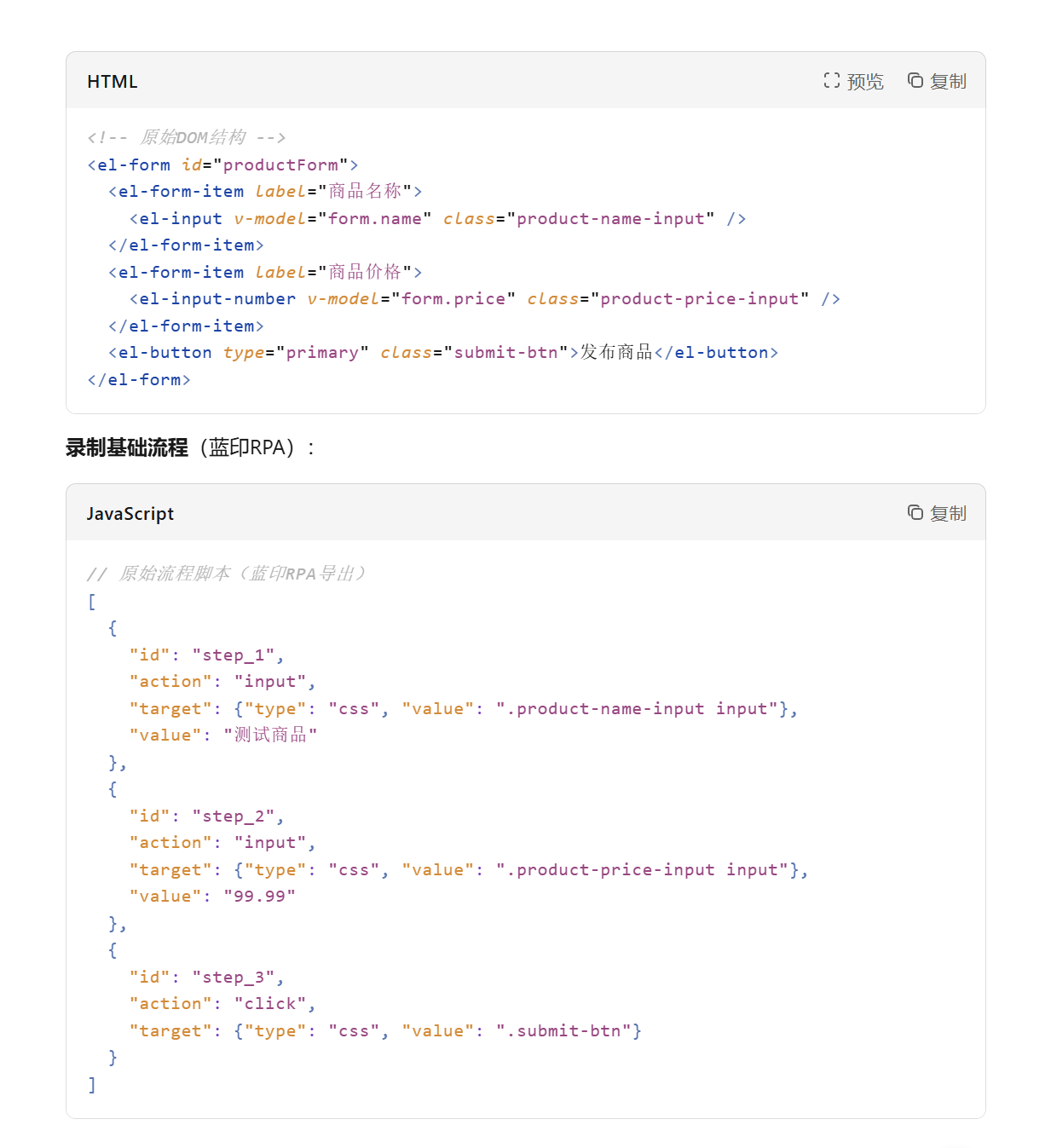Click the preview icon in the HTML block header
This screenshot has height=1148, width=1051.
pyautogui.click(x=832, y=81)
